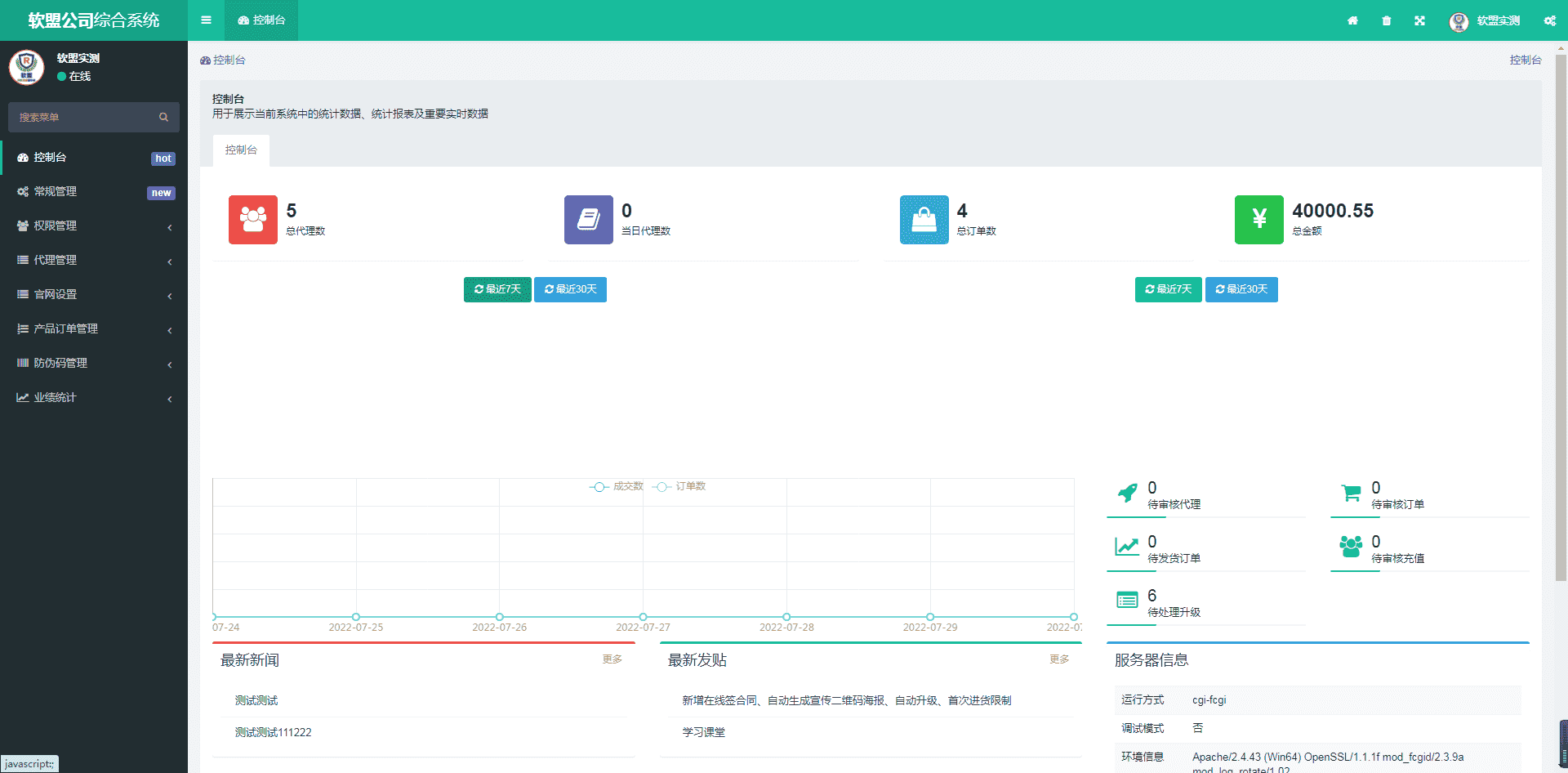Click the 待审核订单 cart icon
The height and width of the screenshot is (773, 1568).
coord(1351,494)
